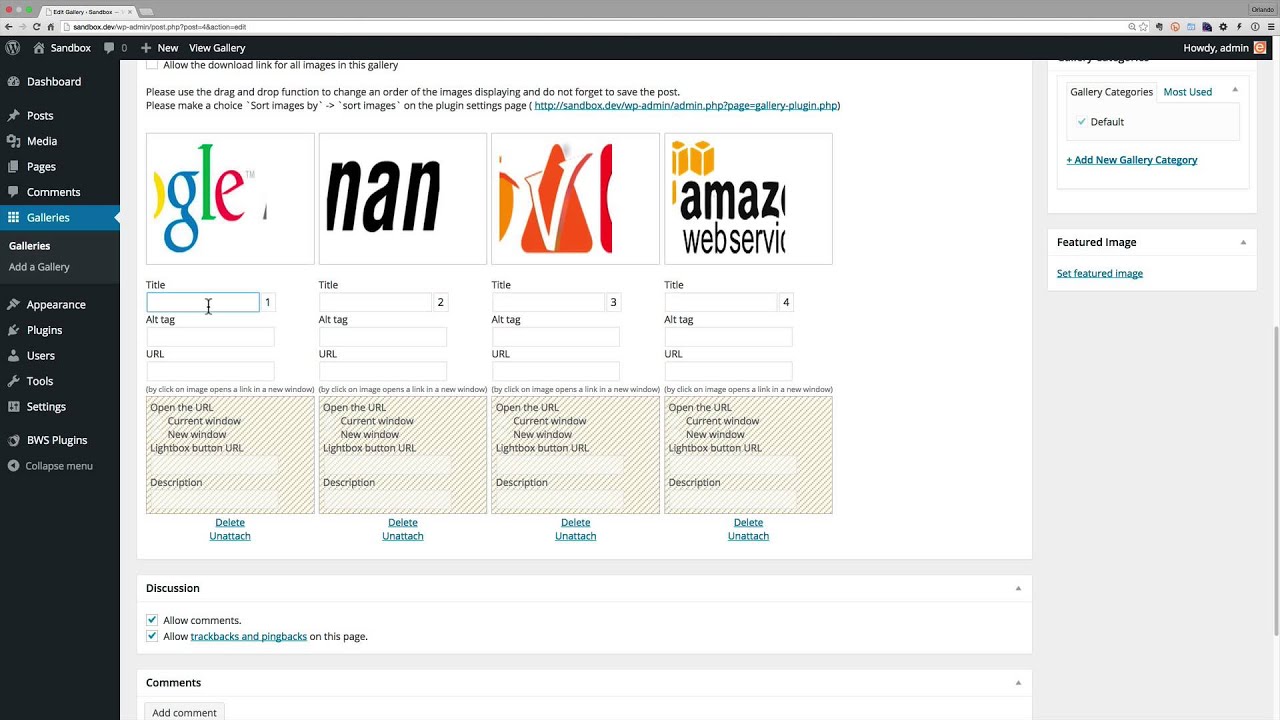Viewport: 1280px width, 720px height.
Task: Click the WordPress logo in admin bar
Action: click(x=12, y=47)
